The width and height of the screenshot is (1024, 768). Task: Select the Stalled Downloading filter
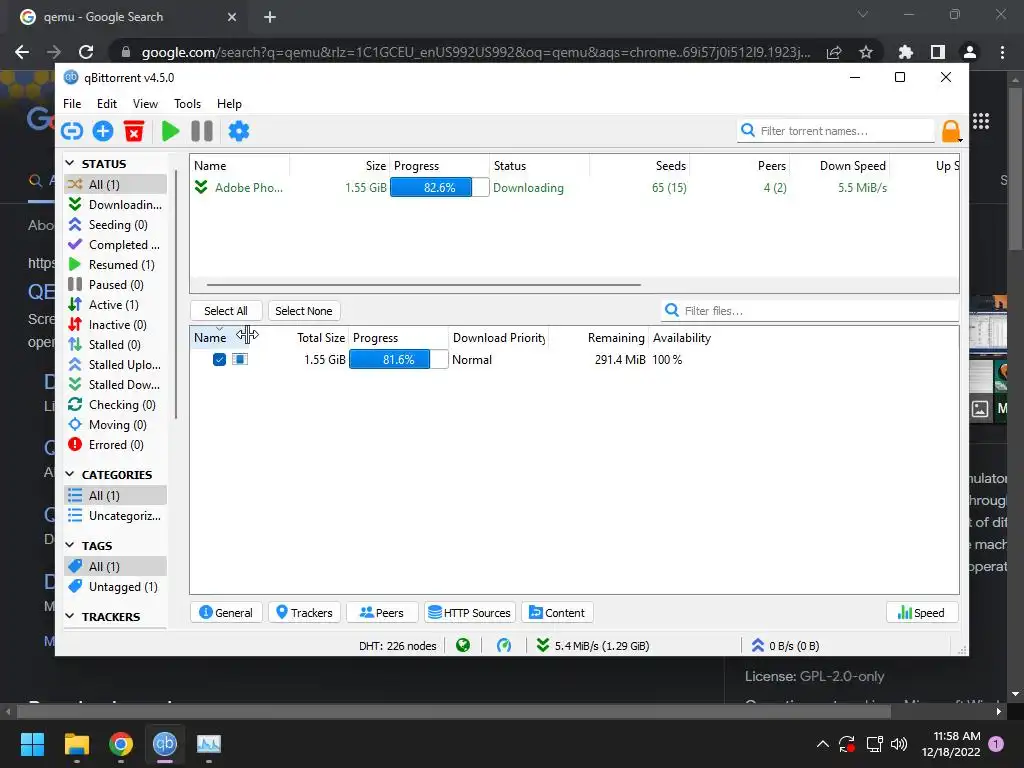click(x=116, y=385)
